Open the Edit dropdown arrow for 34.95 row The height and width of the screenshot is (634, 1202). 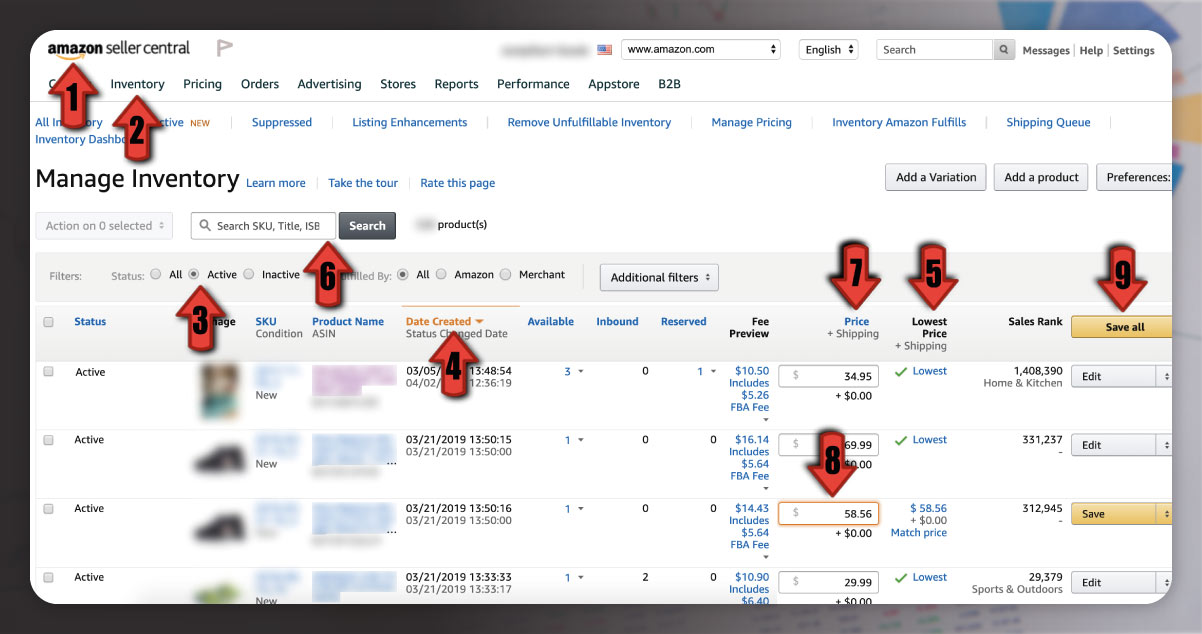point(1165,376)
